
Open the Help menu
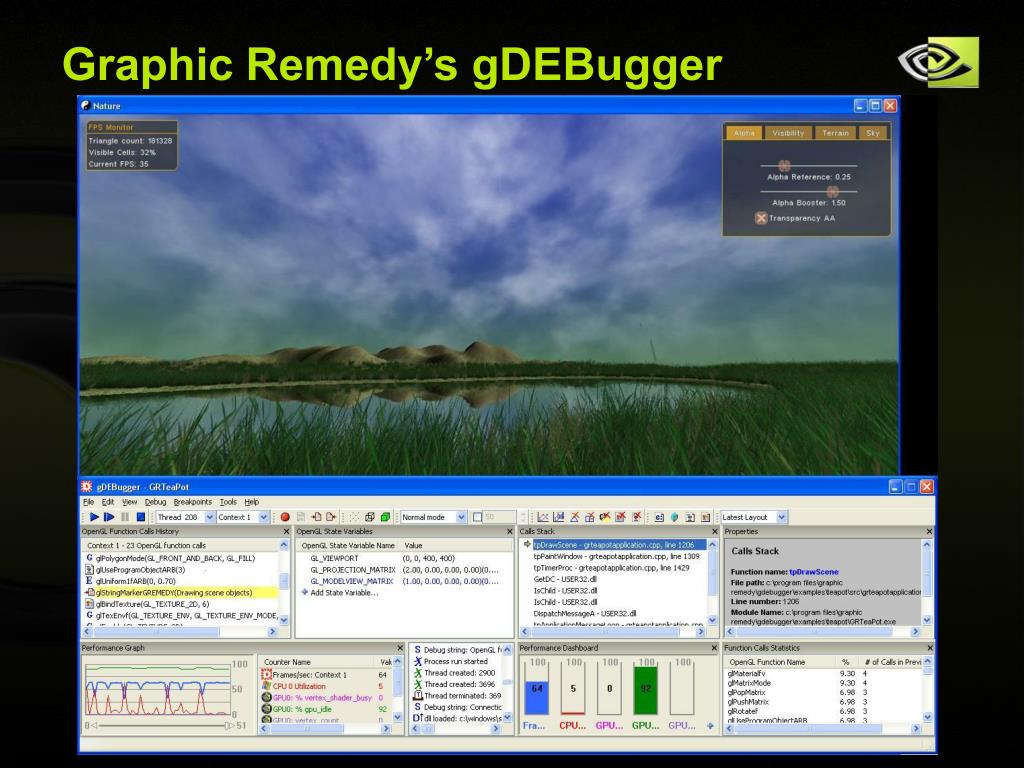[251, 502]
